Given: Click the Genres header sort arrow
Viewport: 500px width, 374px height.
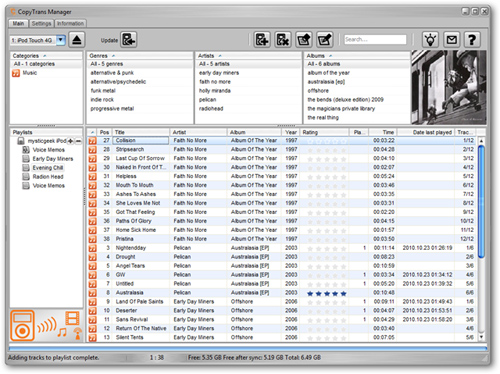Looking at the screenshot, I should [x=113, y=56].
